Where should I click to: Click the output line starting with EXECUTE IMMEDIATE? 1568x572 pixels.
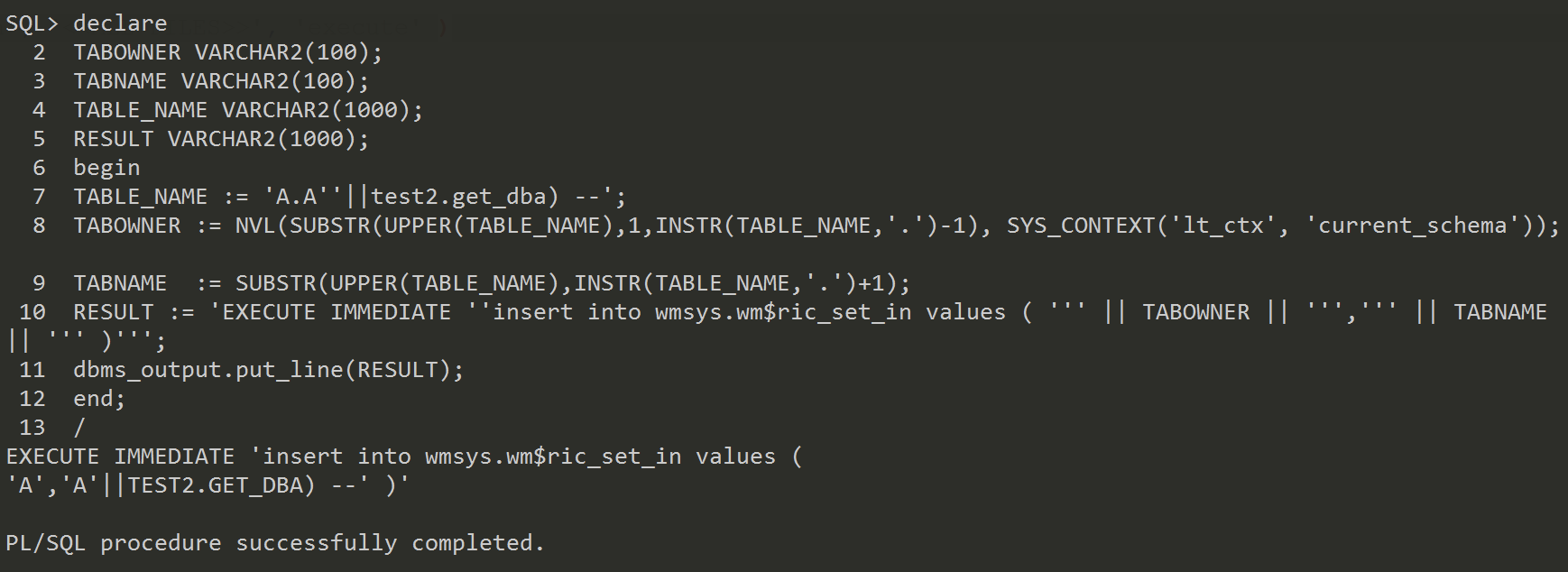pos(403,457)
